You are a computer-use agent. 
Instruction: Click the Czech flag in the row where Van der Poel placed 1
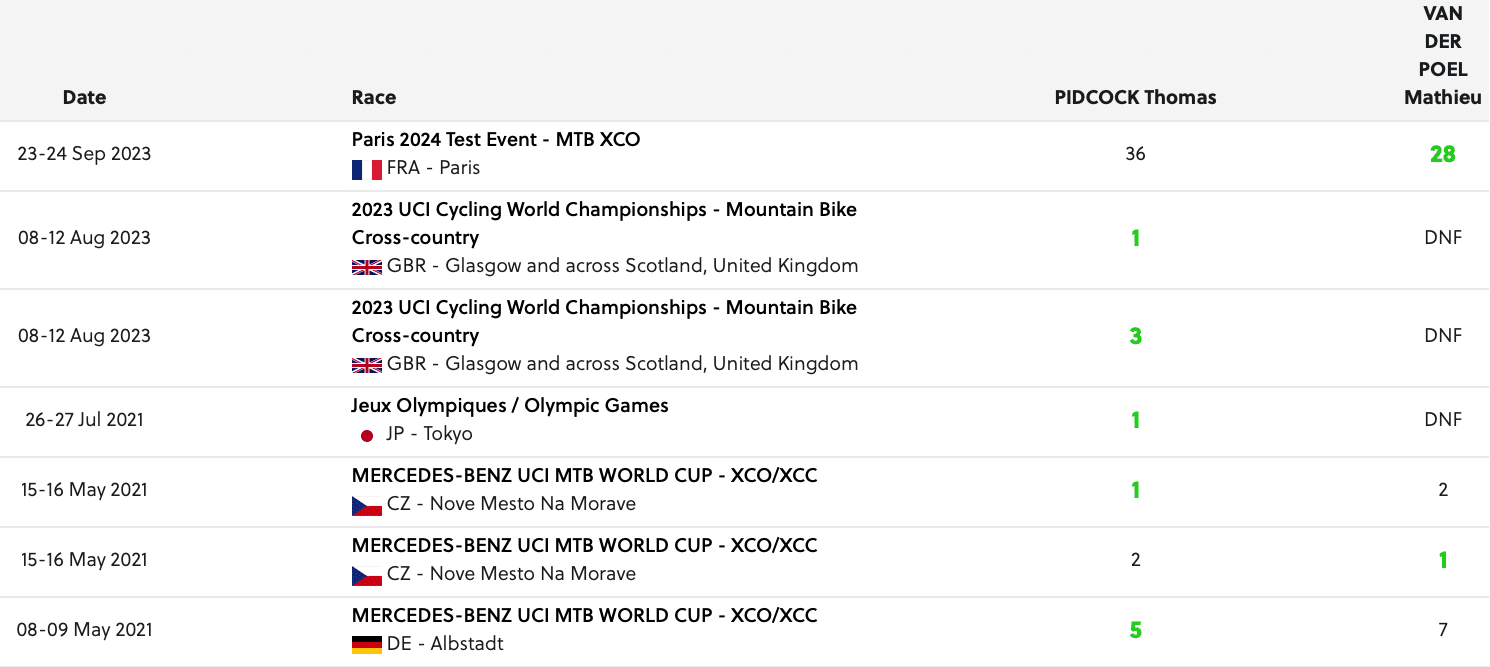click(367, 575)
